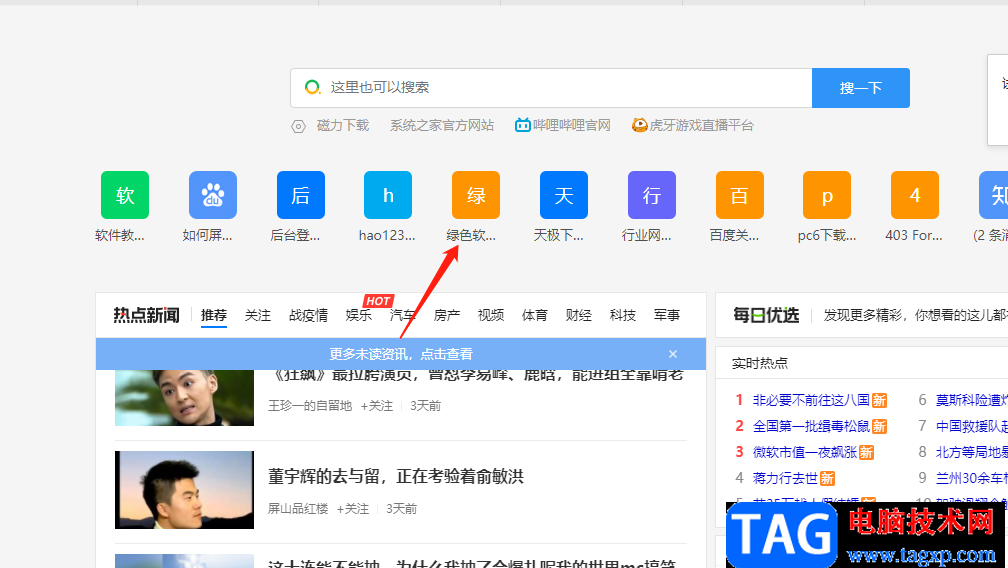1008x568 pixels.
Task: Click the 每日优选 section heading
Action: click(766, 315)
